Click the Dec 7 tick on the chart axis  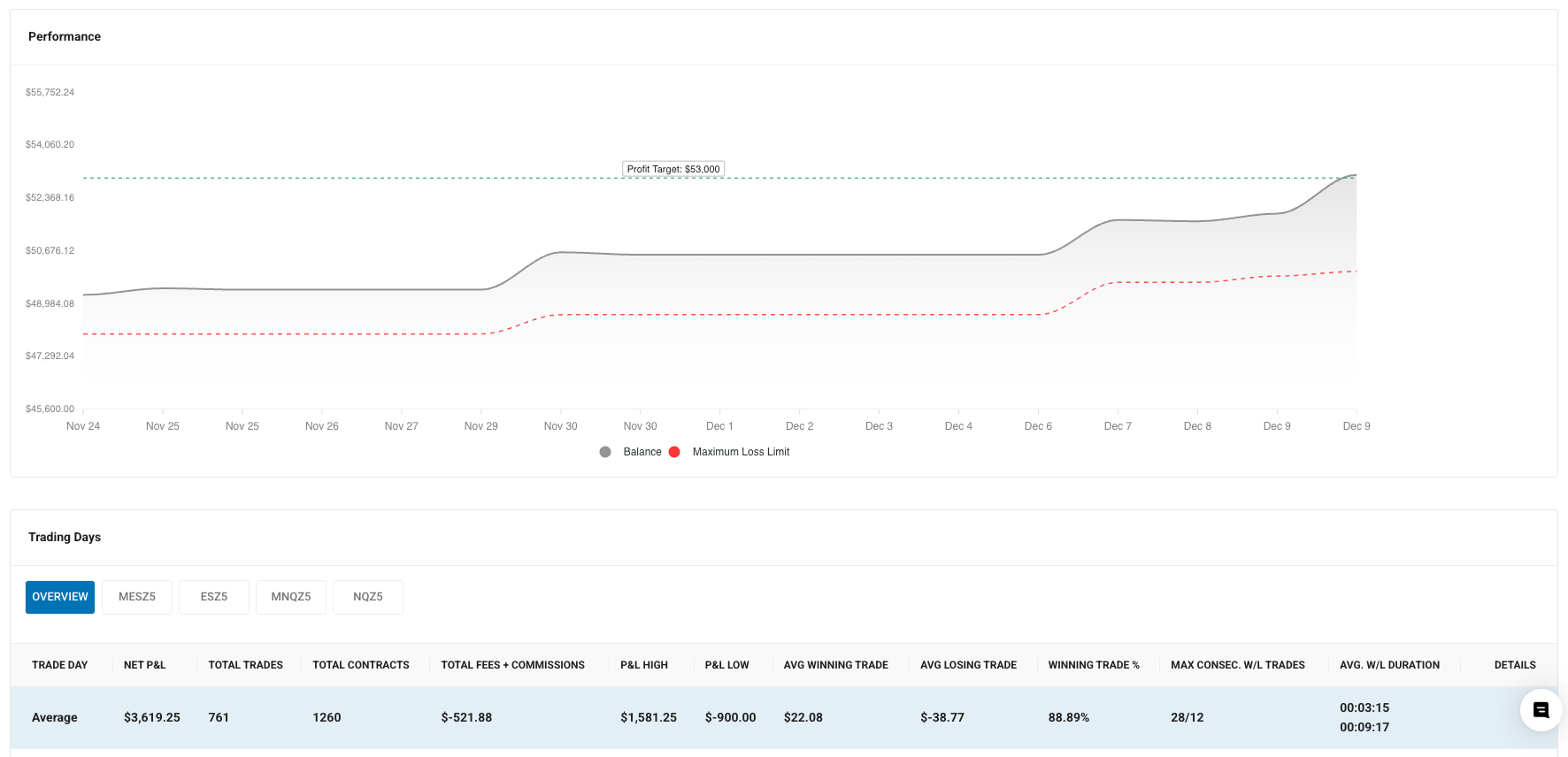[x=1118, y=426]
